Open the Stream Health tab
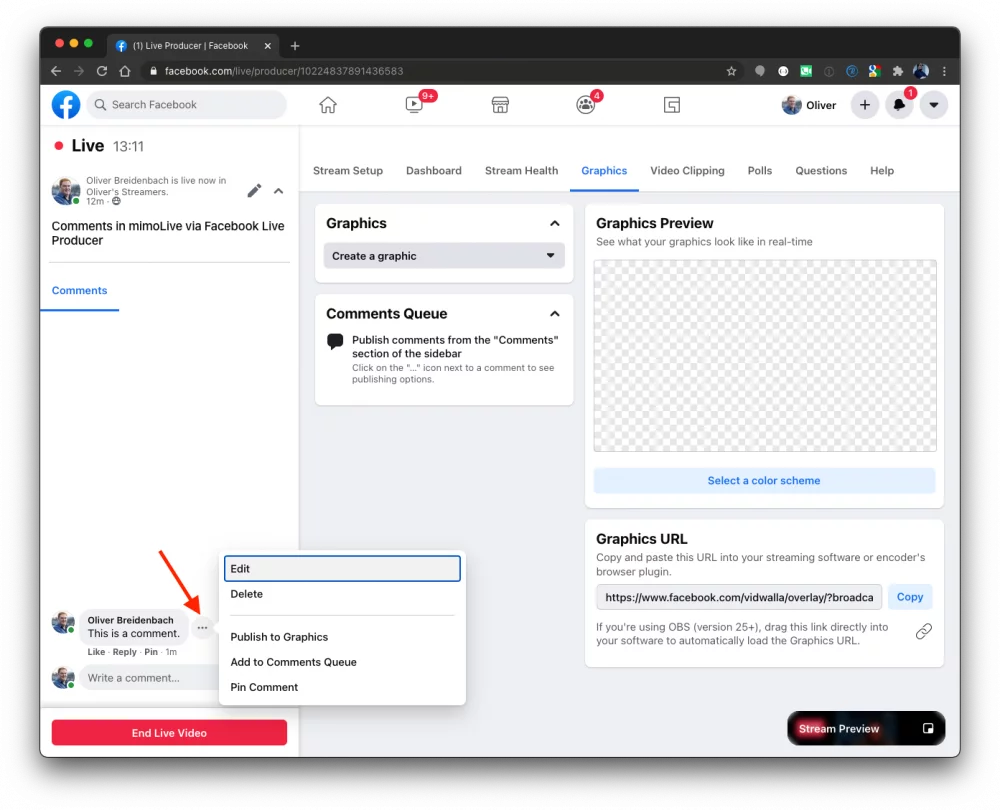Viewport: 1000px width, 810px height. [521, 170]
